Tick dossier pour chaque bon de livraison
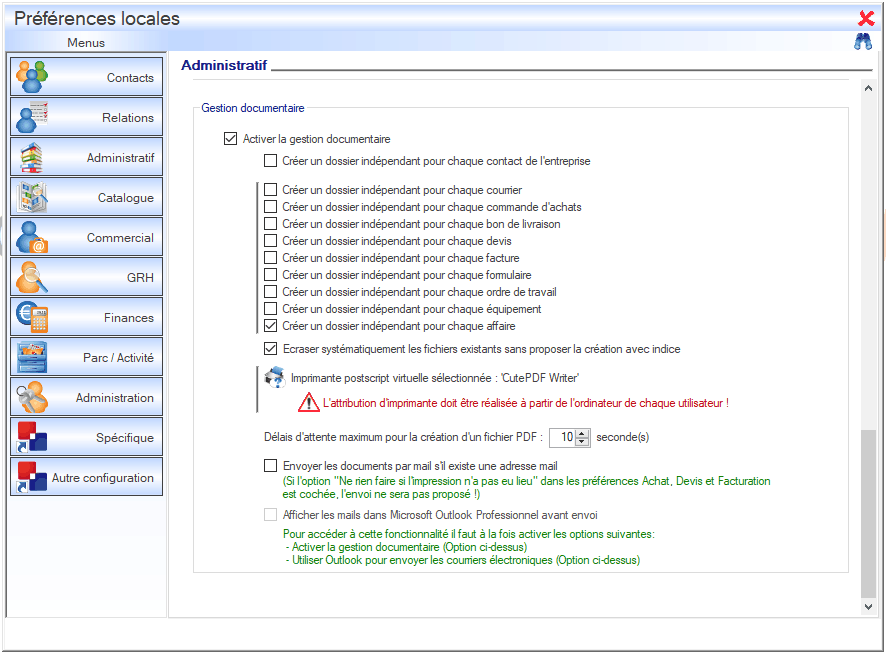The height and width of the screenshot is (655, 886). [270, 224]
